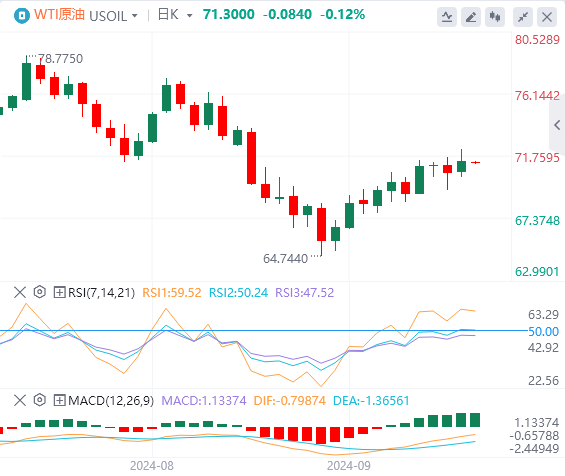Viewport: 565px width, 476px height.
Task: Expand MACD panel with plus box
Action: [59, 400]
